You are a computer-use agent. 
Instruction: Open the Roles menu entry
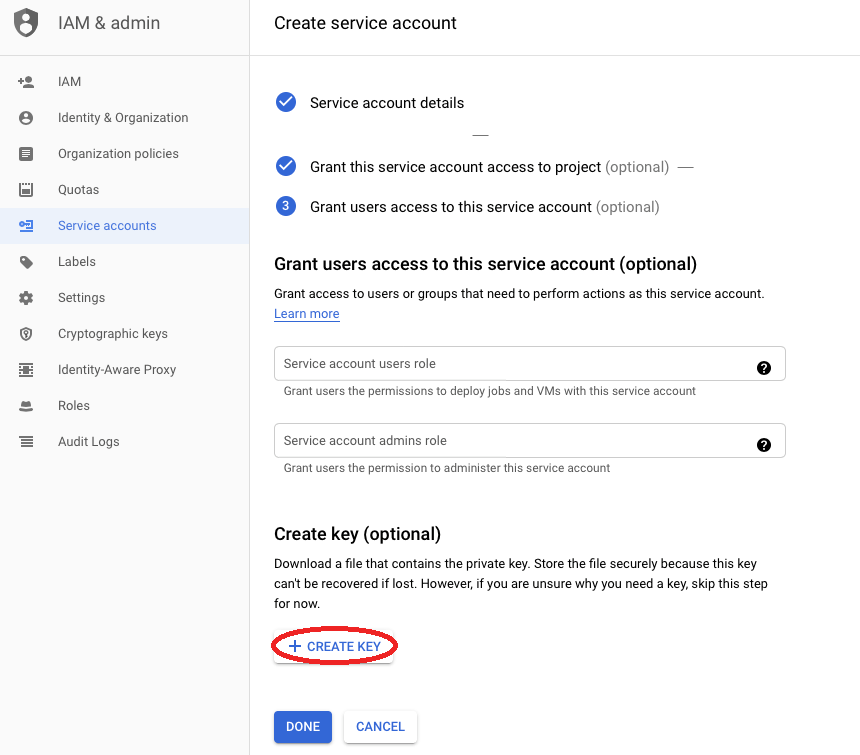(x=76, y=405)
